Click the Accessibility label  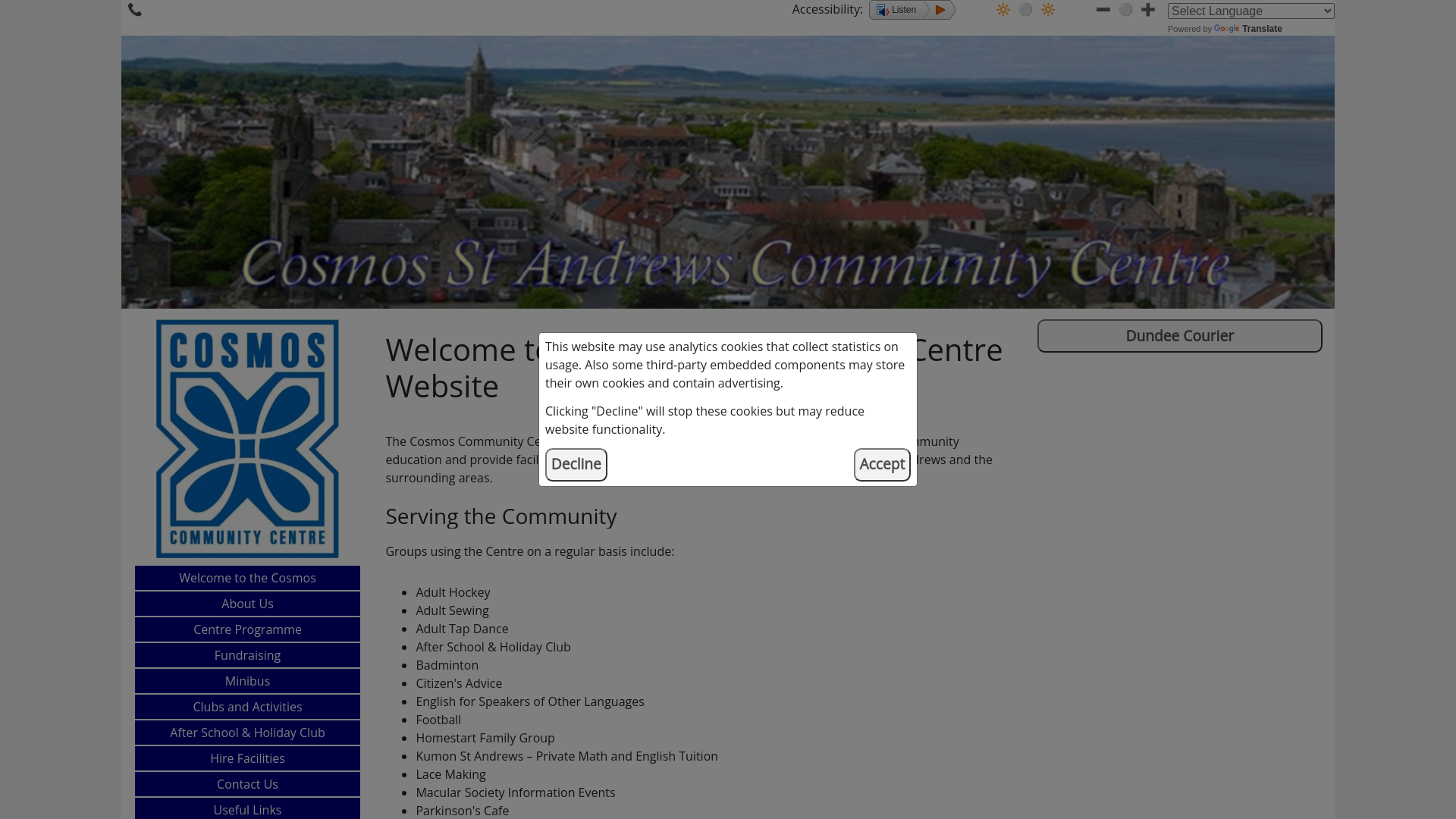(x=827, y=10)
